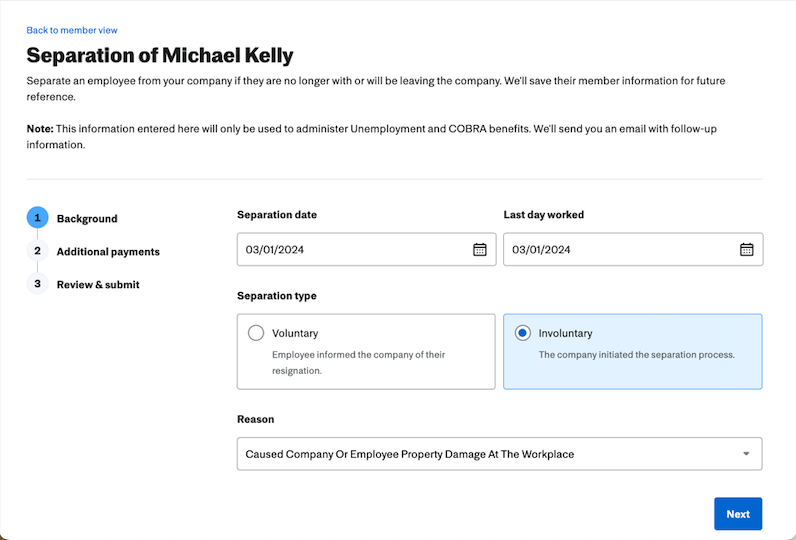Select the Involuntary radio button

pos(522,333)
